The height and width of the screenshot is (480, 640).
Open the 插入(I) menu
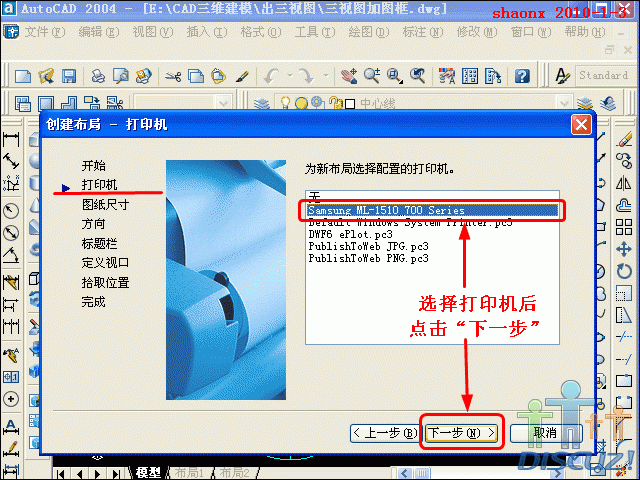point(207,32)
